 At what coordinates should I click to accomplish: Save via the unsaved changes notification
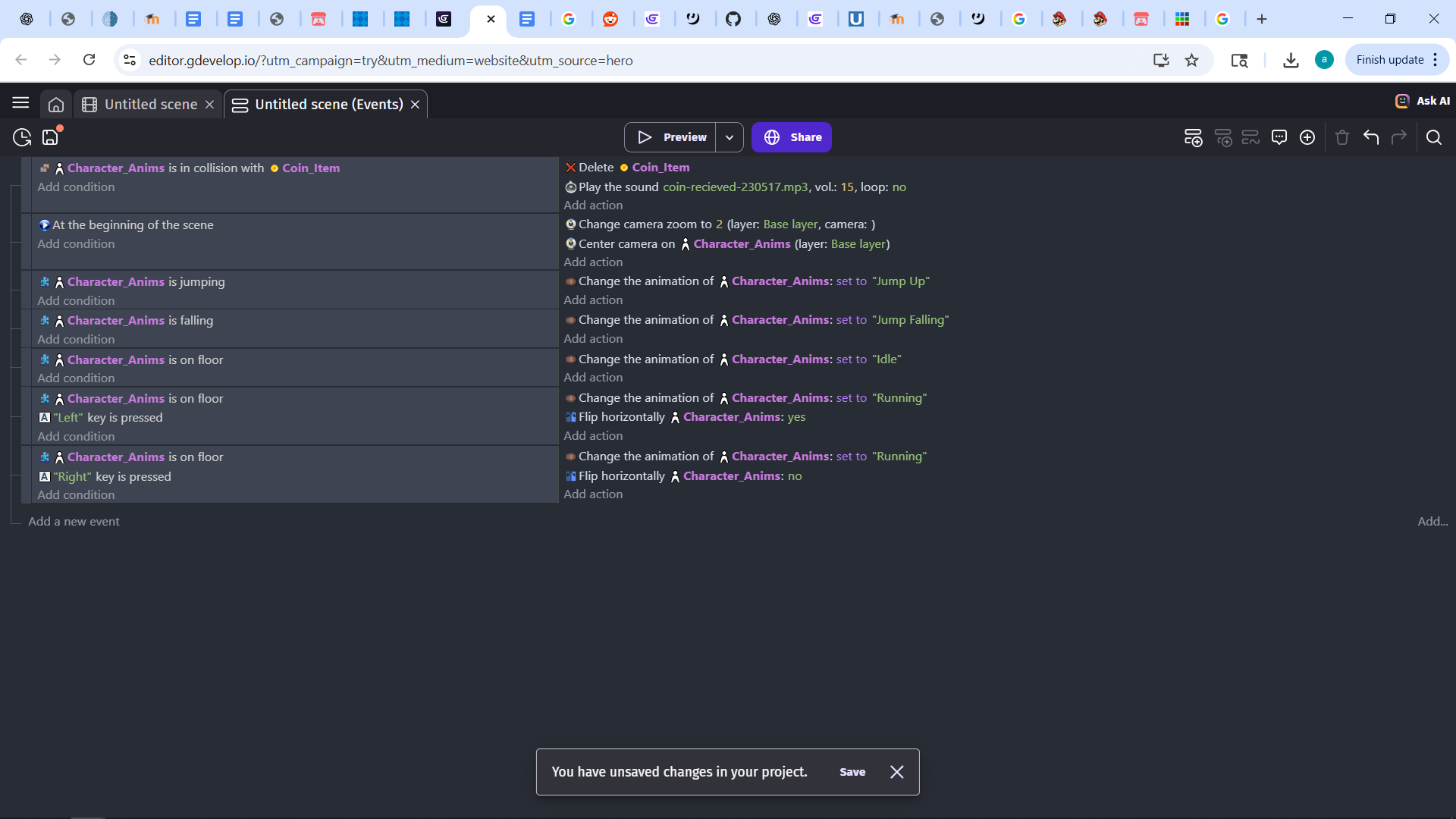tap(852, 772)
